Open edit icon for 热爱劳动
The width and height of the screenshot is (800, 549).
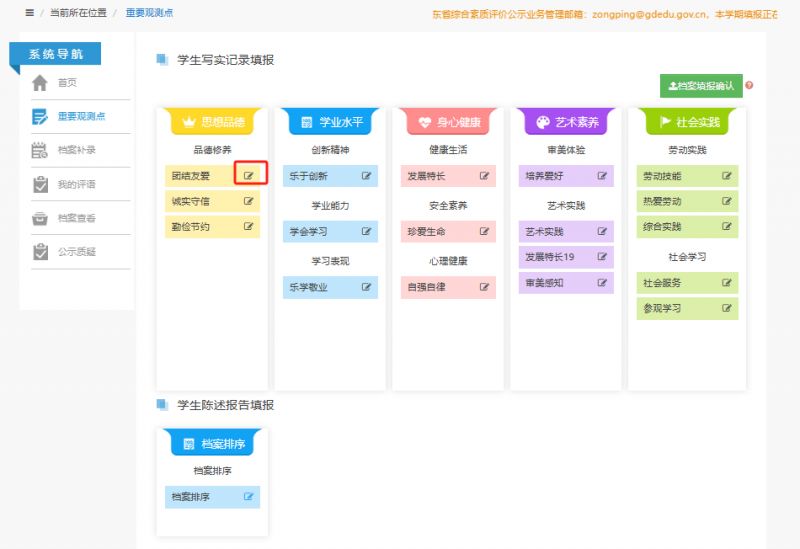pyautogui.click(x=727, y=201)
